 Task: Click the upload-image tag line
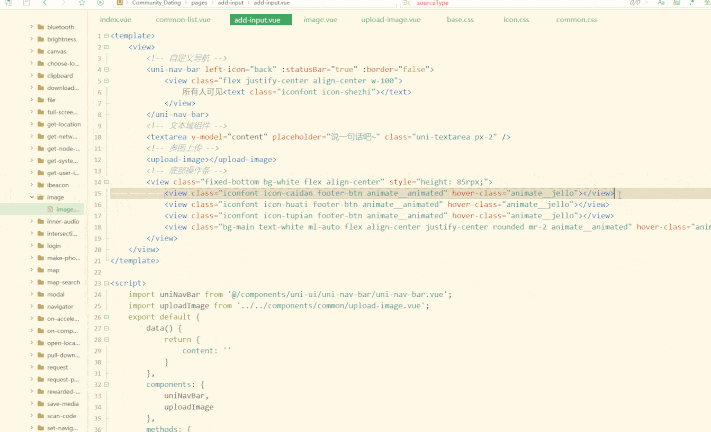(x=211, y=160)
